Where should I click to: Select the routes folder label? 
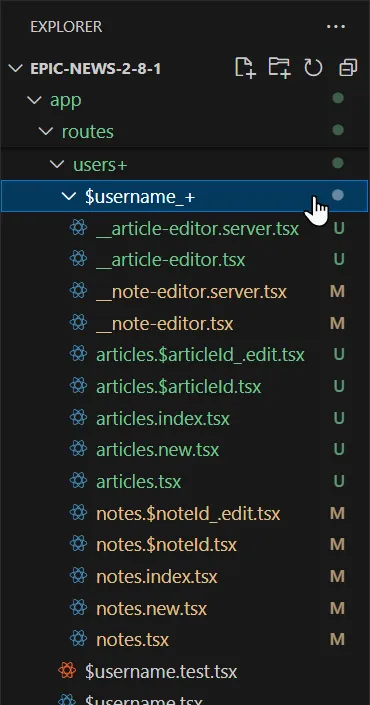(88, 132)
